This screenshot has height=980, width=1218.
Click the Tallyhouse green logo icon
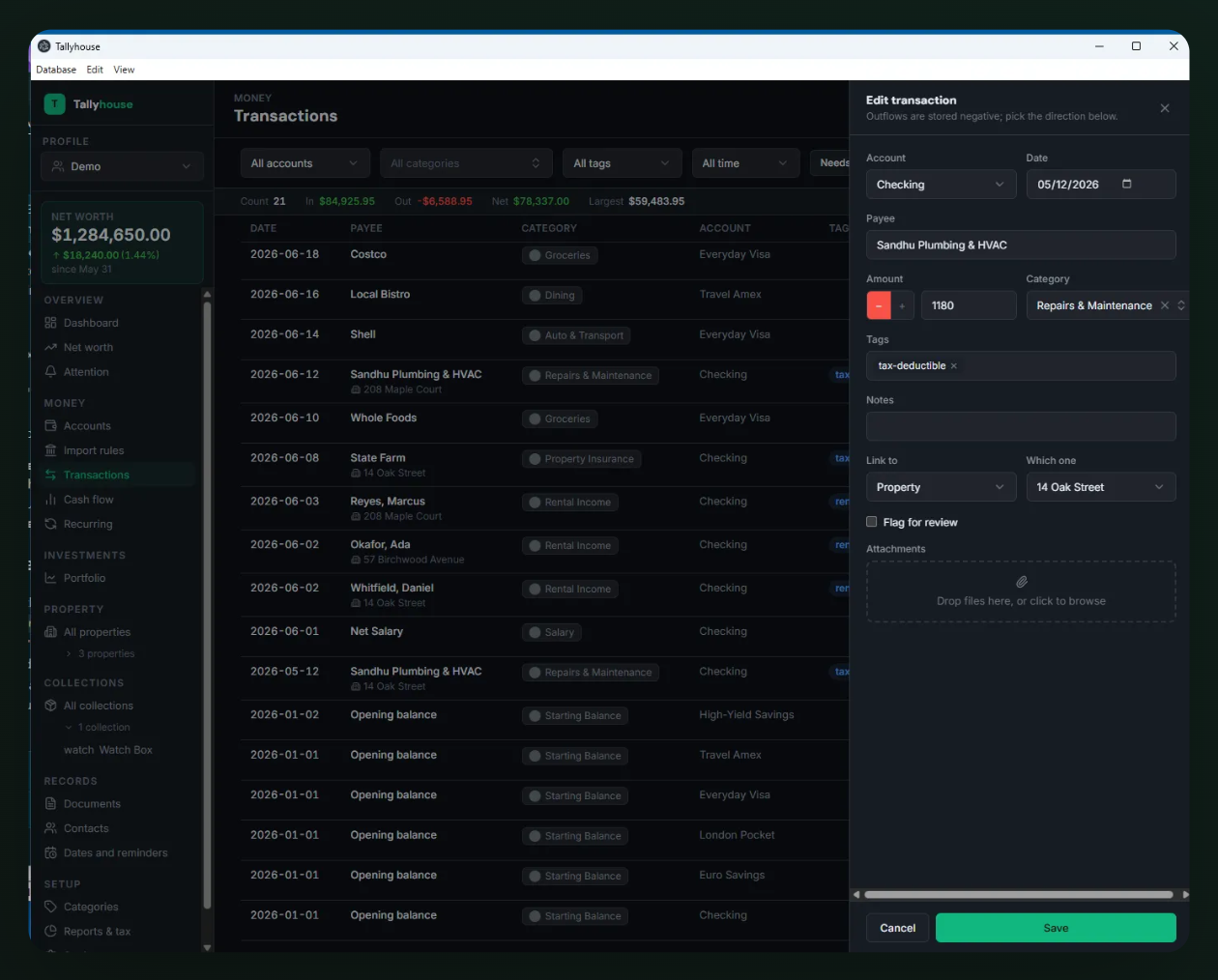click(x=55, y=103)
